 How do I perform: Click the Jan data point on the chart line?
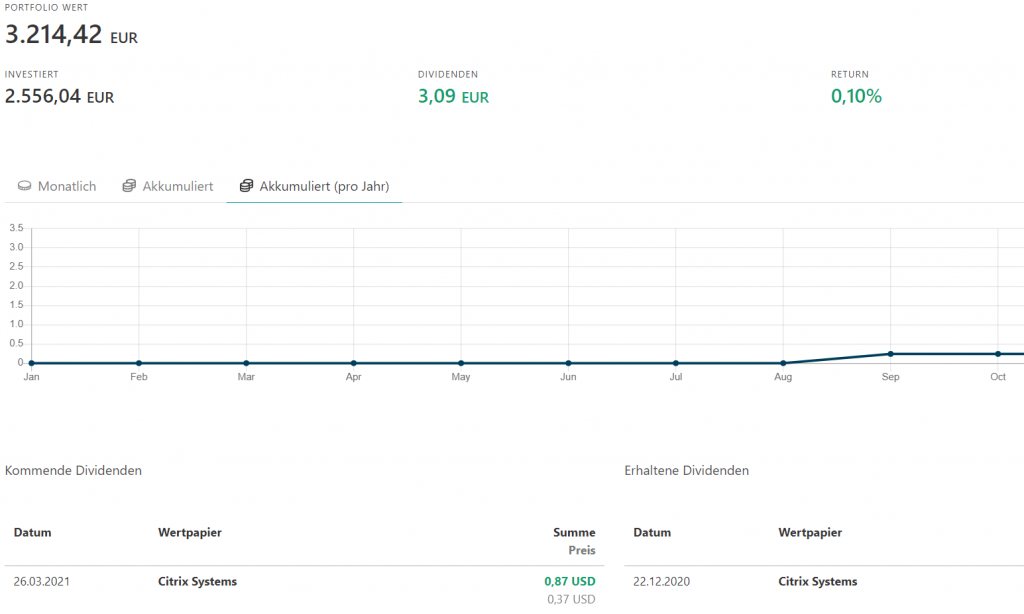point(31,363)
